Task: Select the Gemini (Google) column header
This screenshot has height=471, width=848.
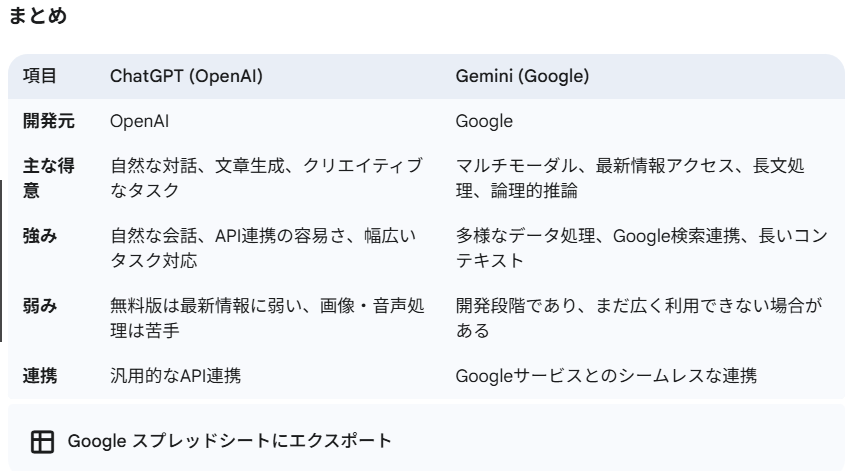Action: pyautogui.click(x=522, y=76)
